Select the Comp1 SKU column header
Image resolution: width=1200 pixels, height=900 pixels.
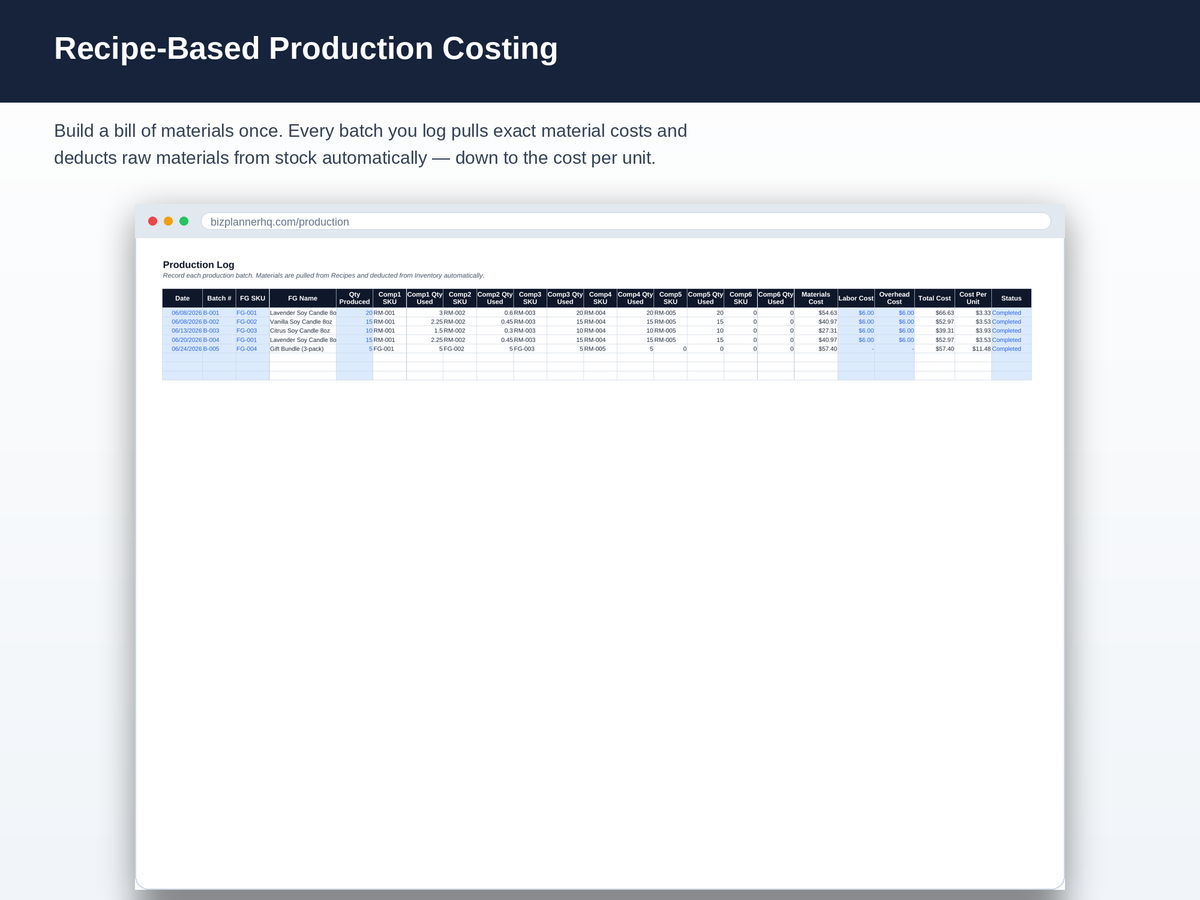(x=390, y=298)
